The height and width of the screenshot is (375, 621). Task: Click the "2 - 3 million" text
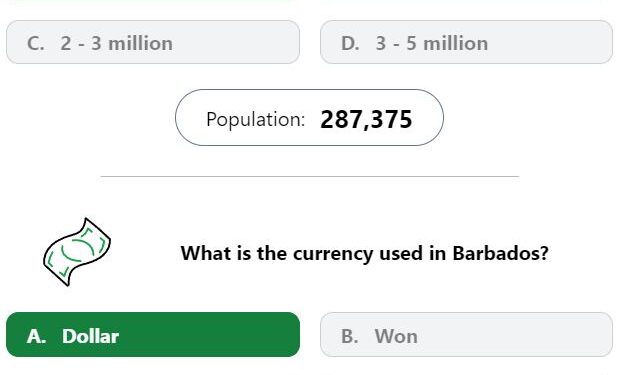click(x=116, y=43)
